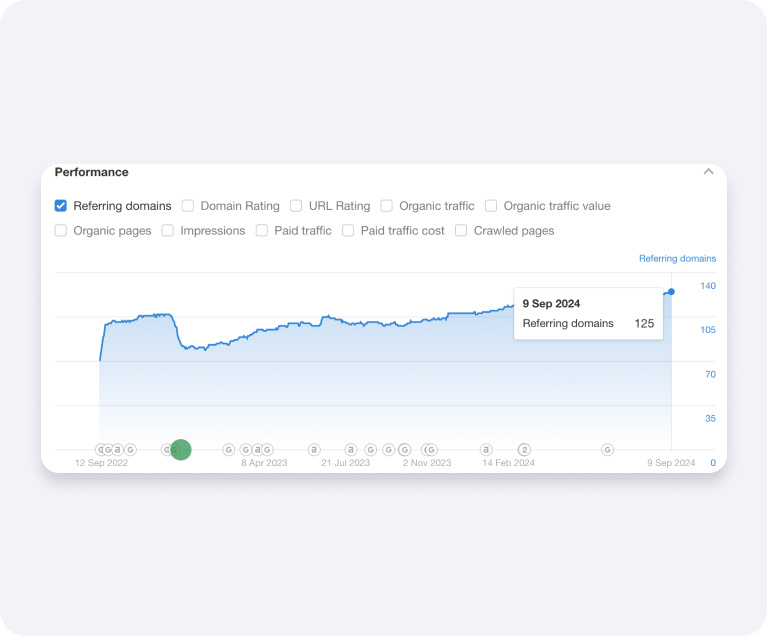Click the lone G update marker between Feb and Sep 2024
Image resolution: width=767 pixels, height=636 pixels.
[607, 450]
